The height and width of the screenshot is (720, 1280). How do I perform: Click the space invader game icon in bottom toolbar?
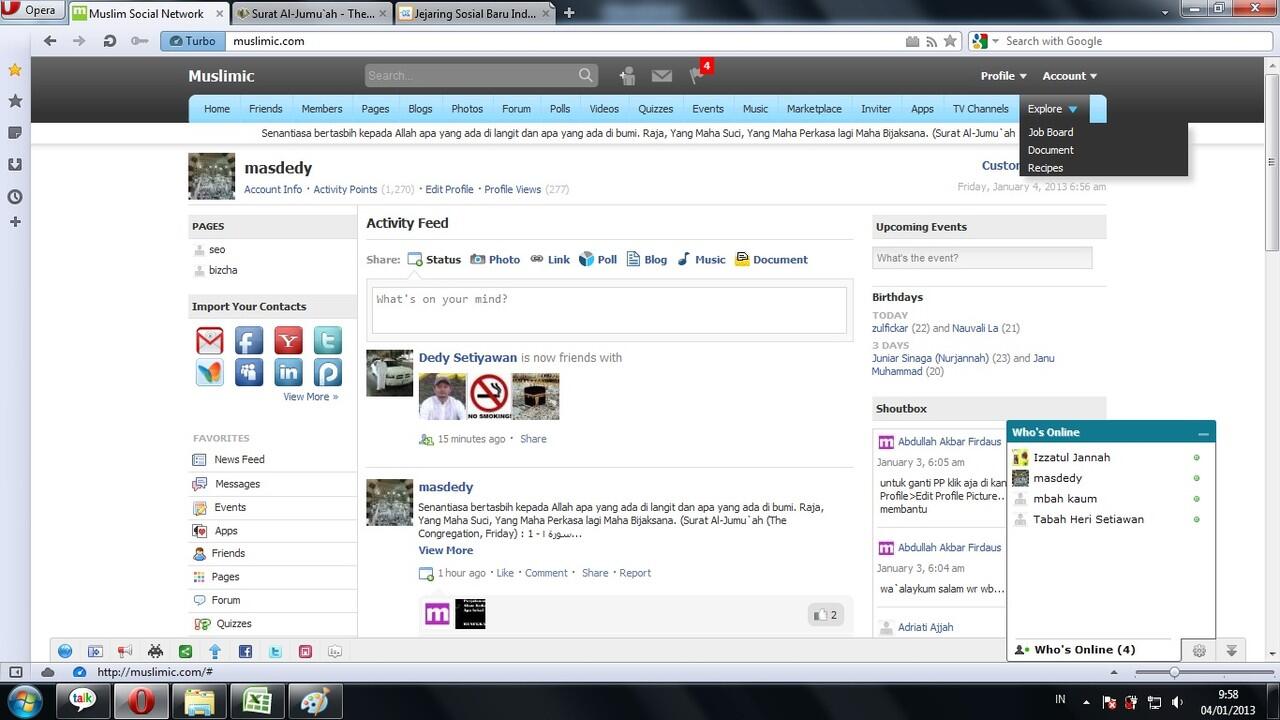tap(155, 651)
